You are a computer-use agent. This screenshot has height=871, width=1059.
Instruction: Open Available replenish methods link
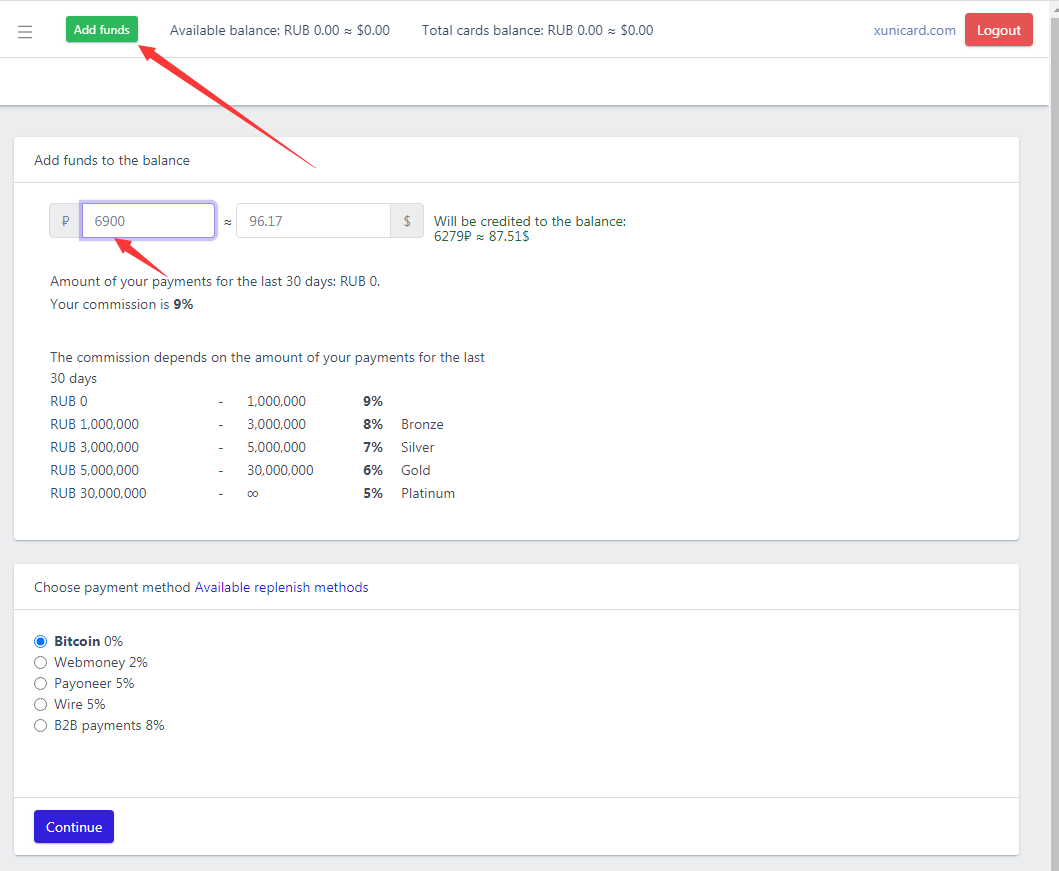(x=281, y=587)
